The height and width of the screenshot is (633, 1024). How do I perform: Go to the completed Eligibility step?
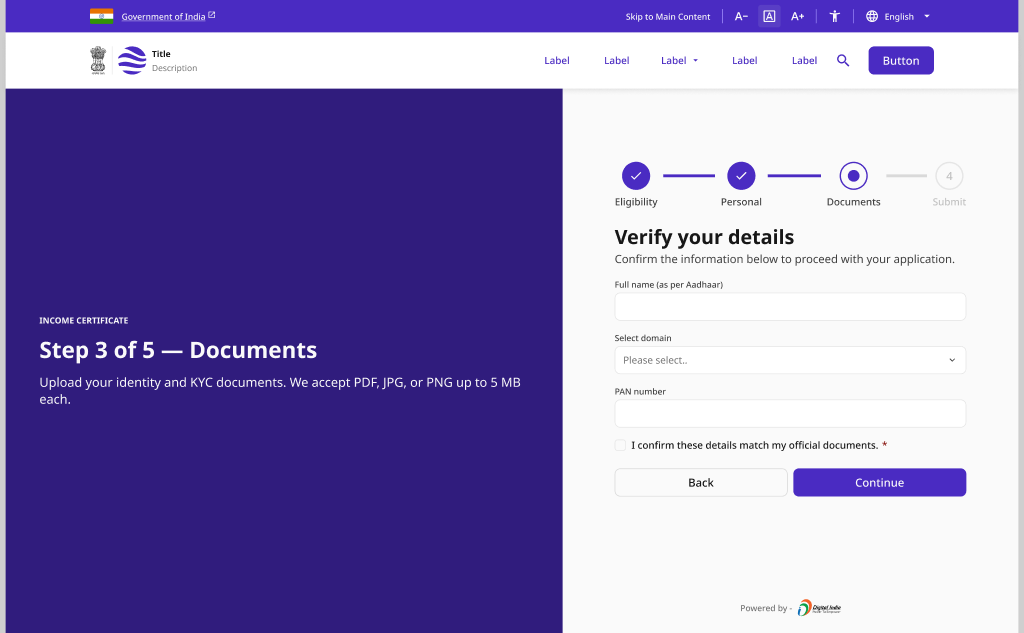(x=635, y=176)
